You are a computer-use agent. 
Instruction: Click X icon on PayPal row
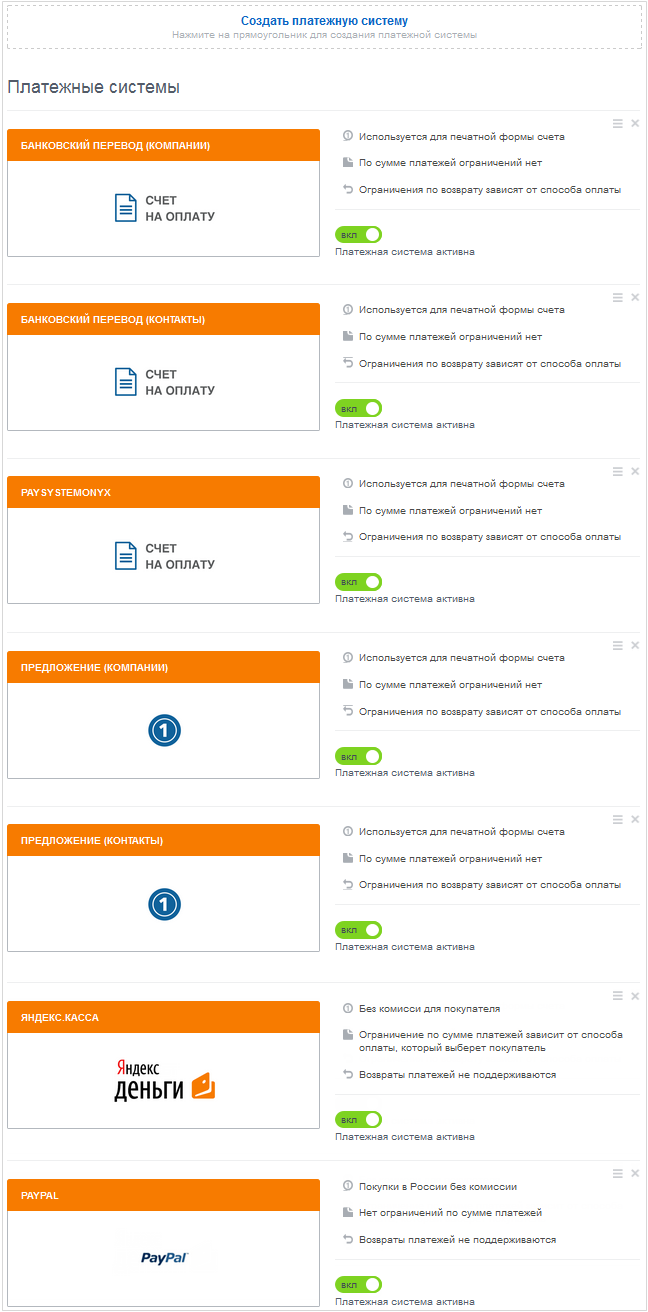point(635,1174)
